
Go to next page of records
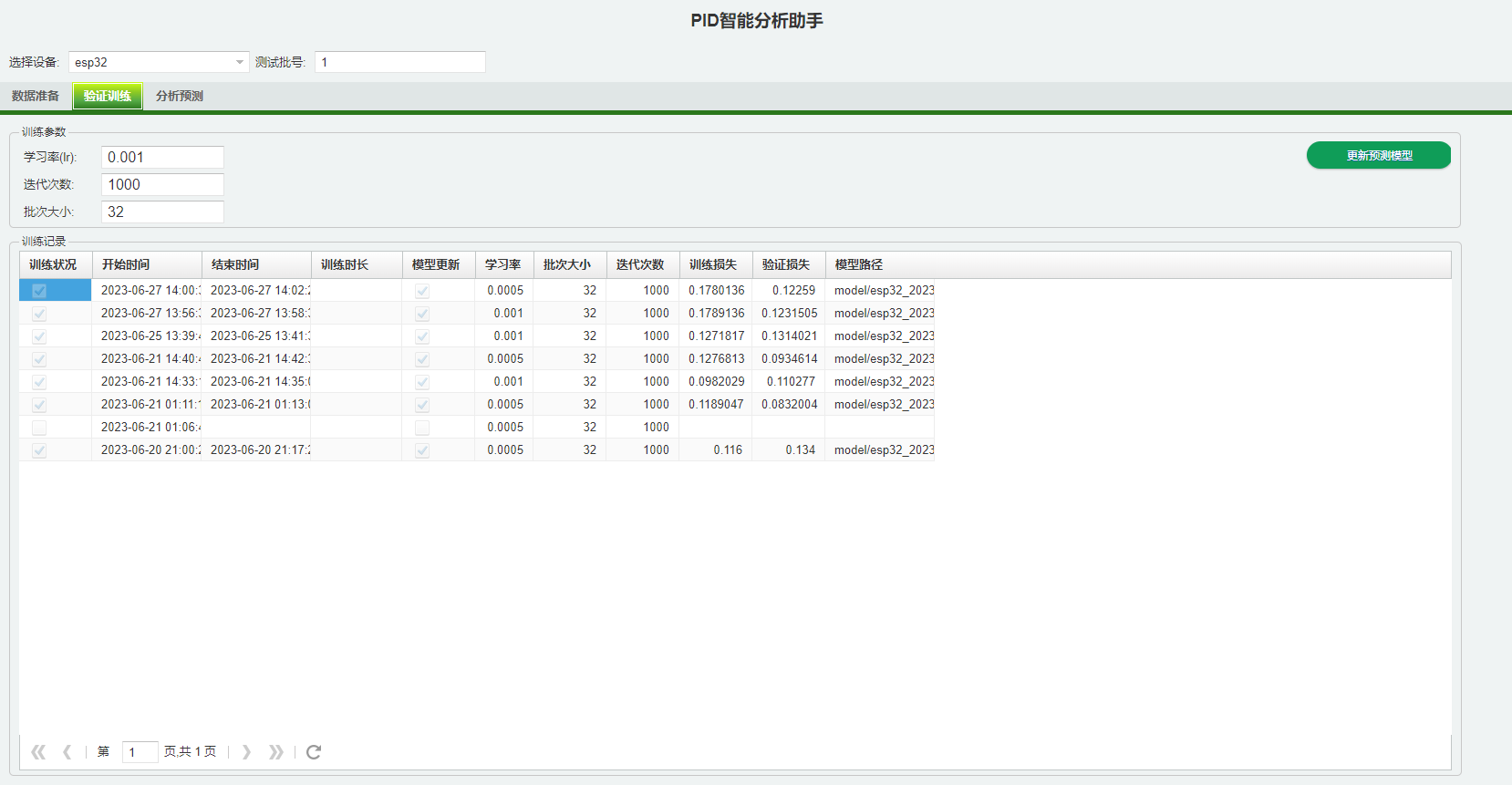click(x=246, y=752)
